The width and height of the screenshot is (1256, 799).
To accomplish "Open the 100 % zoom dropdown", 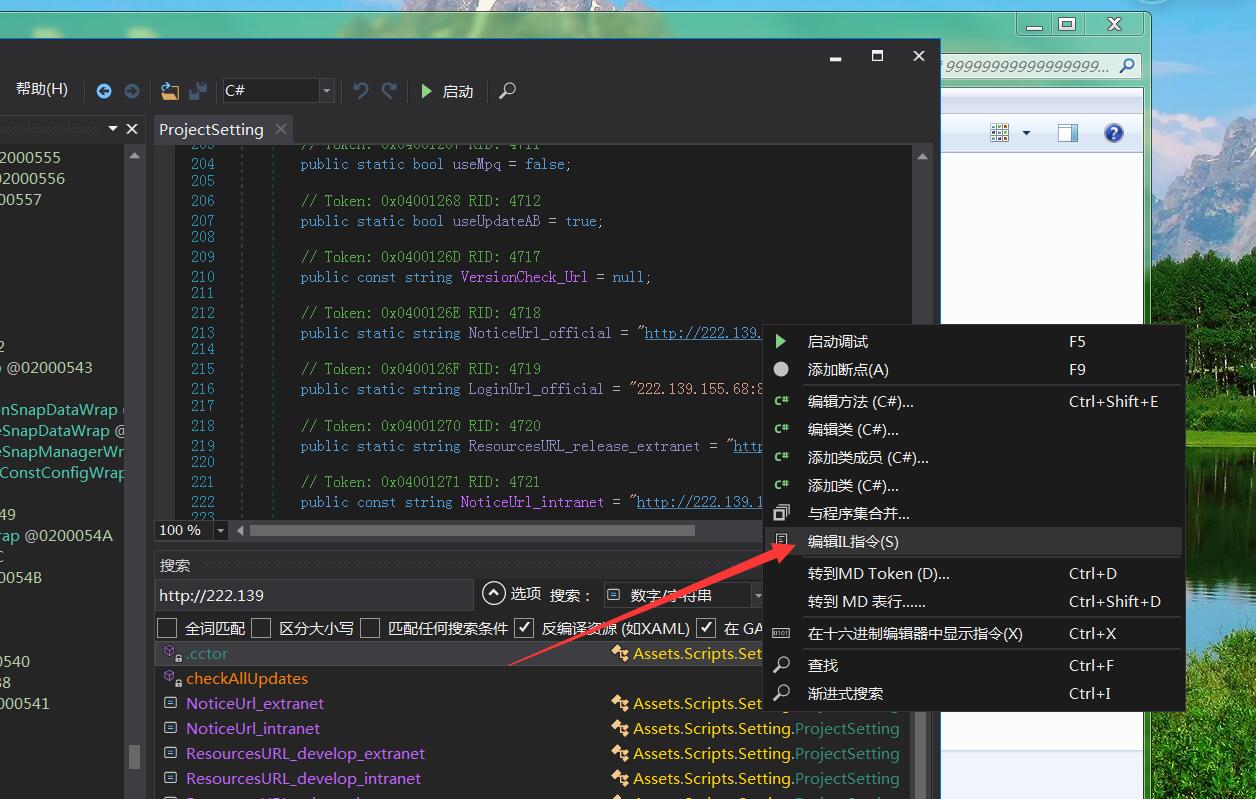I will pyautogui.click(x=220, y=530).
